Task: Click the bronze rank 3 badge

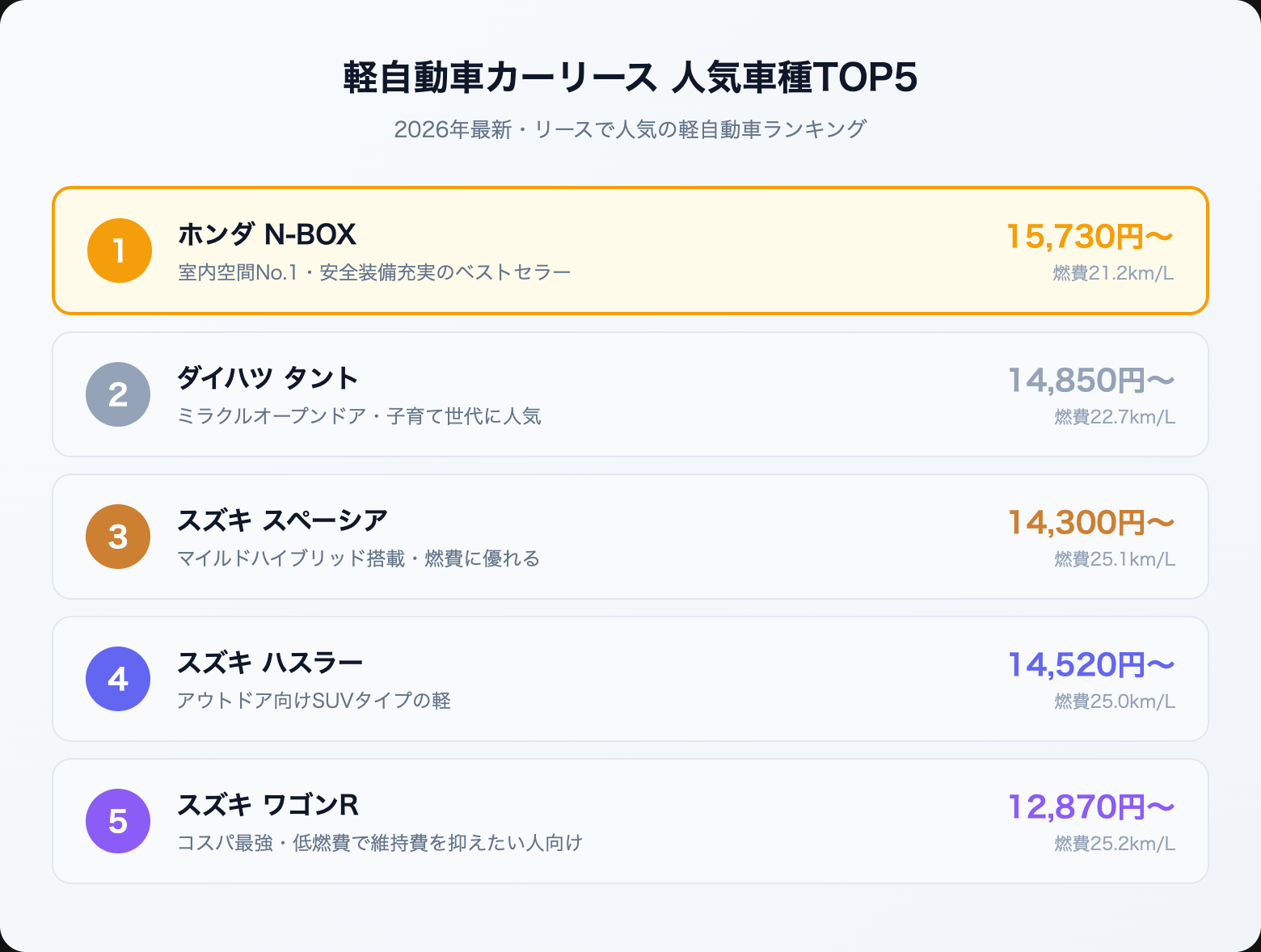Action: click(x=118, y=537)
